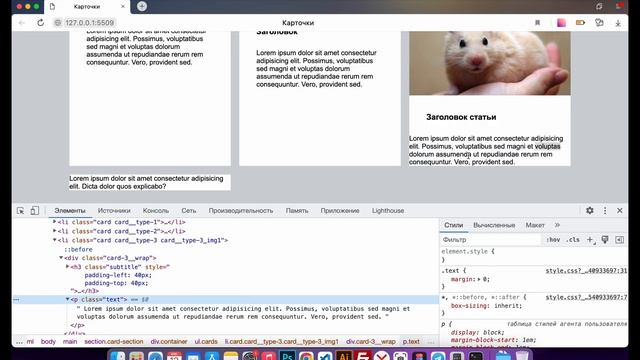
Task: Open style.css link for .text rule
Action: [x=586, y=271]
